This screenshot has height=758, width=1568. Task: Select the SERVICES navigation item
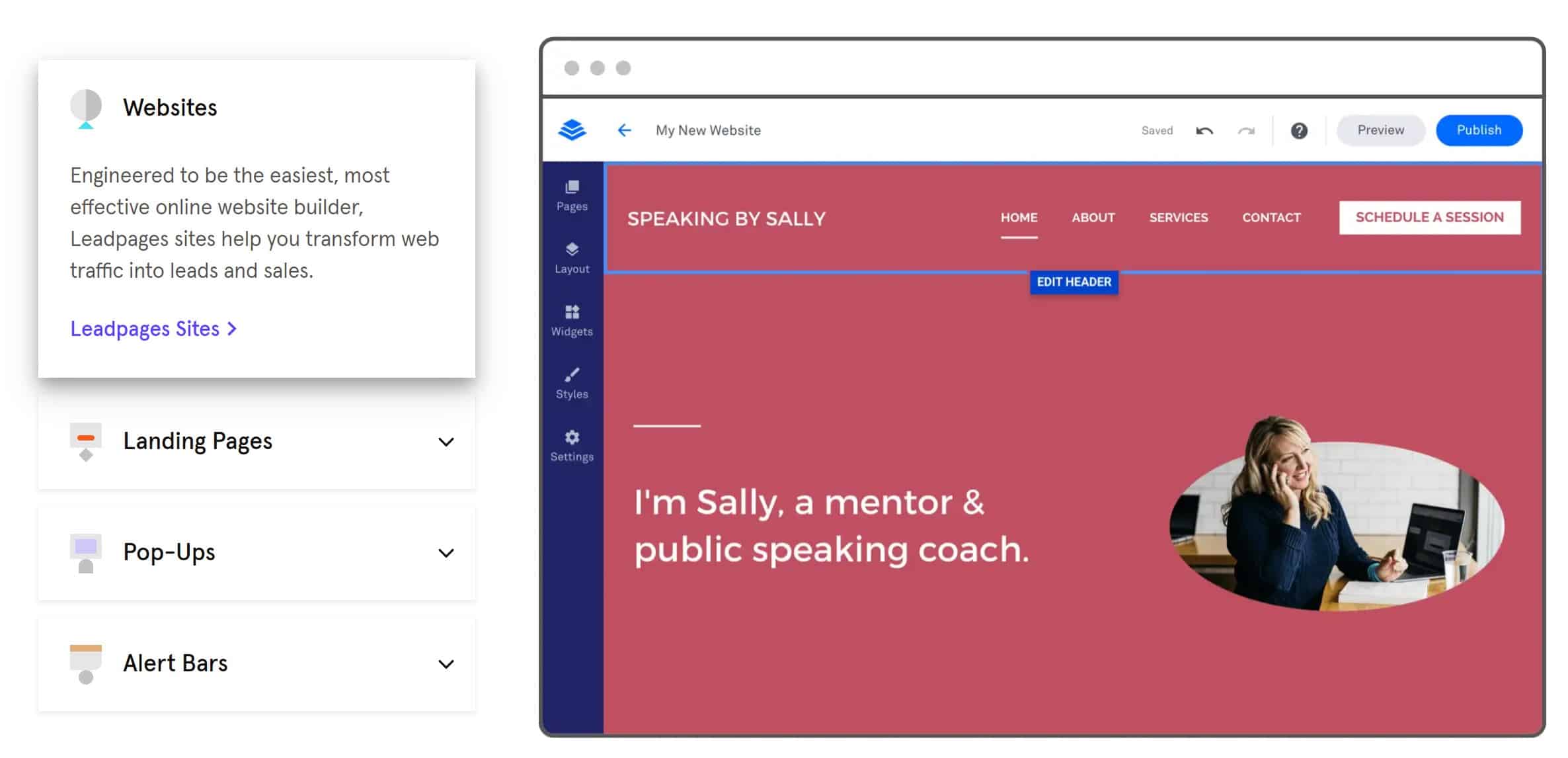[x=1179, y=218]
